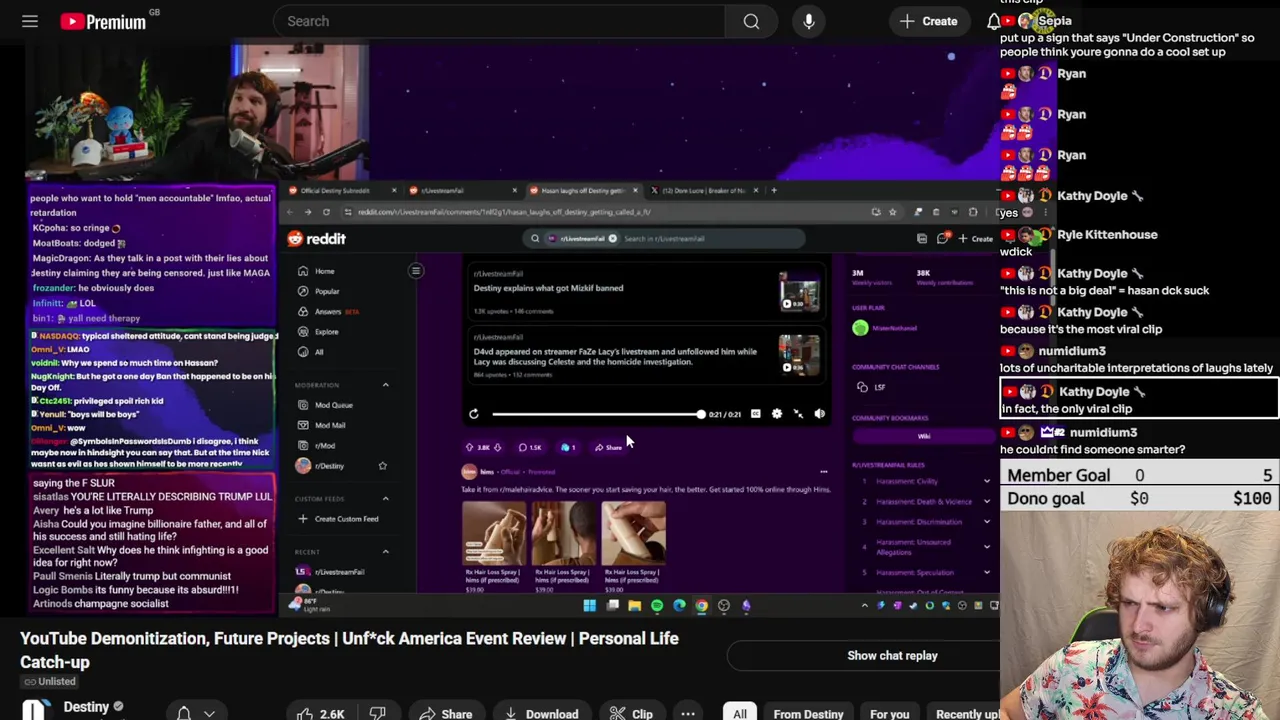Remove the r/LivestreamFail search scope chip
This screenshot has width=1280, height=720.
tap(612, 239)
